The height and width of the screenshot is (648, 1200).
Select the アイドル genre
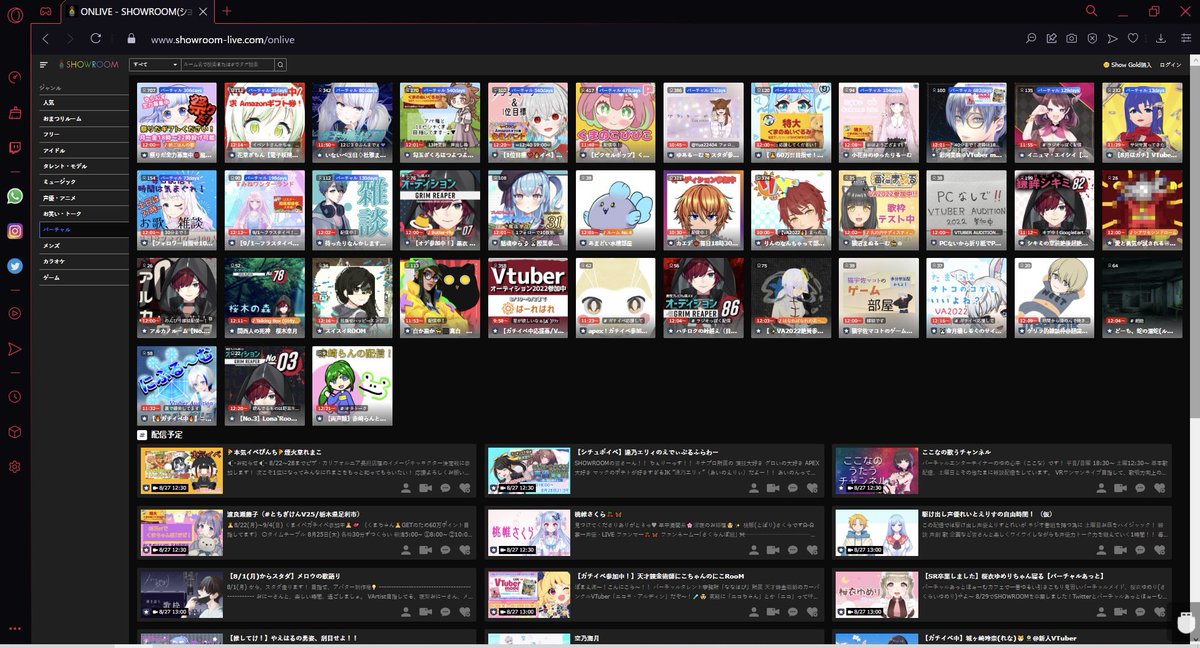[83, 150]
